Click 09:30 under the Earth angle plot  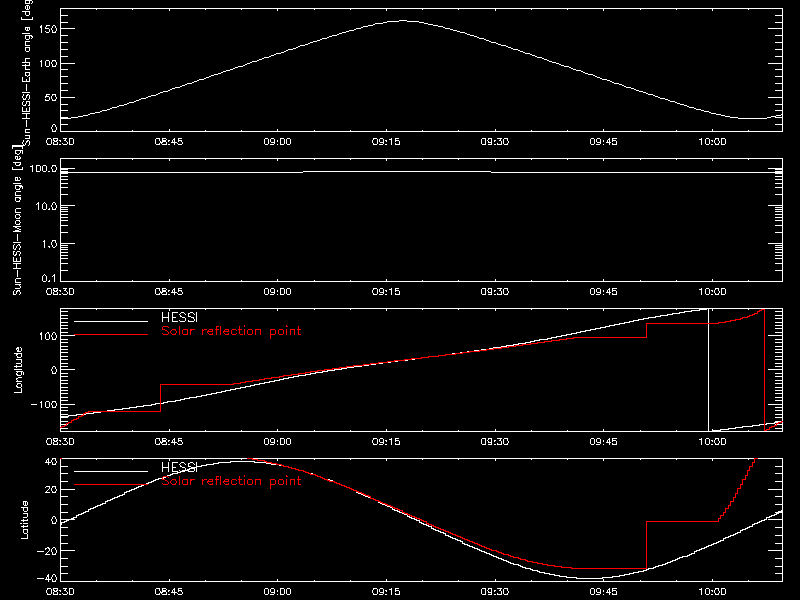(494, 141)
